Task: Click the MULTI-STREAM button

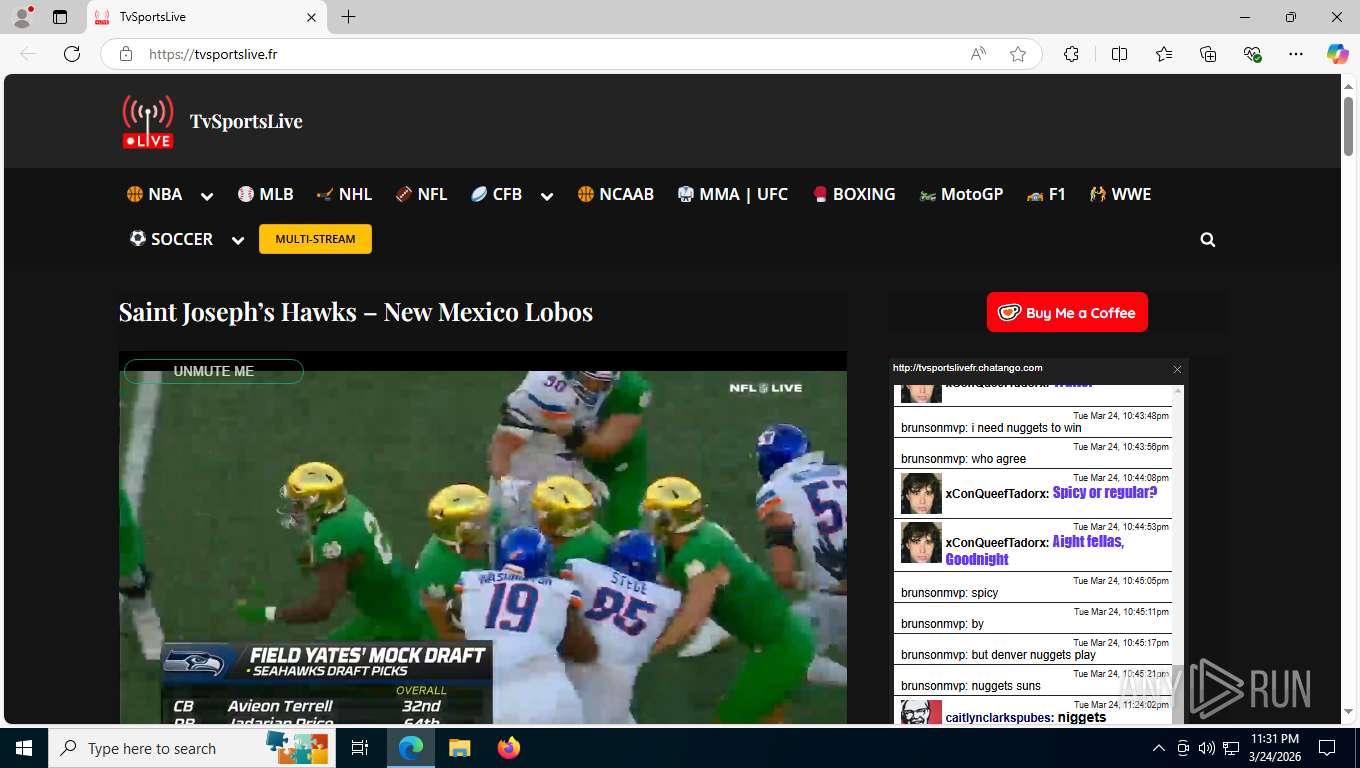Action: [315, 239]
